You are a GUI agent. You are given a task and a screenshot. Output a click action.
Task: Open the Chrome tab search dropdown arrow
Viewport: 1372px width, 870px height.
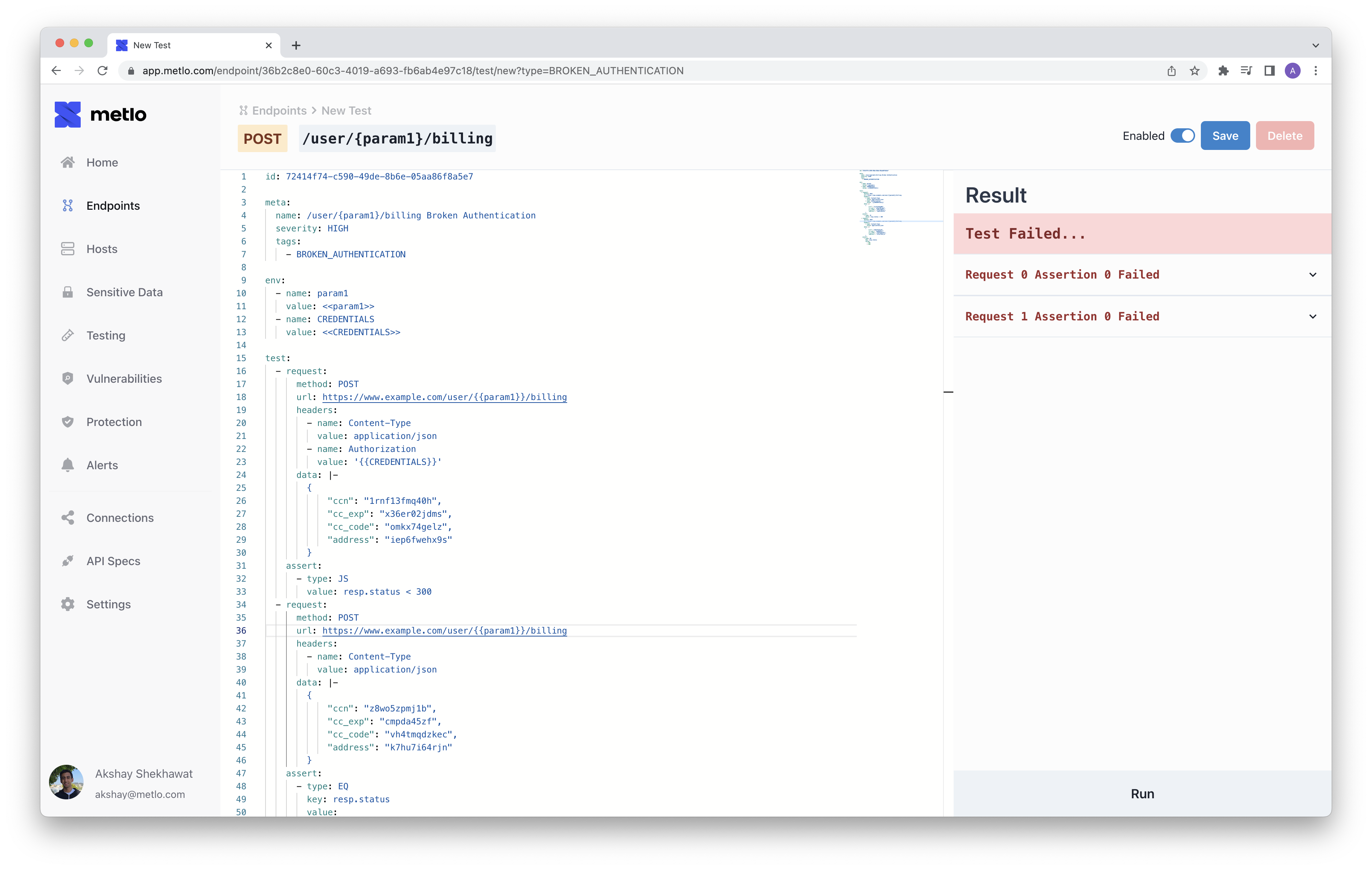1315,45
